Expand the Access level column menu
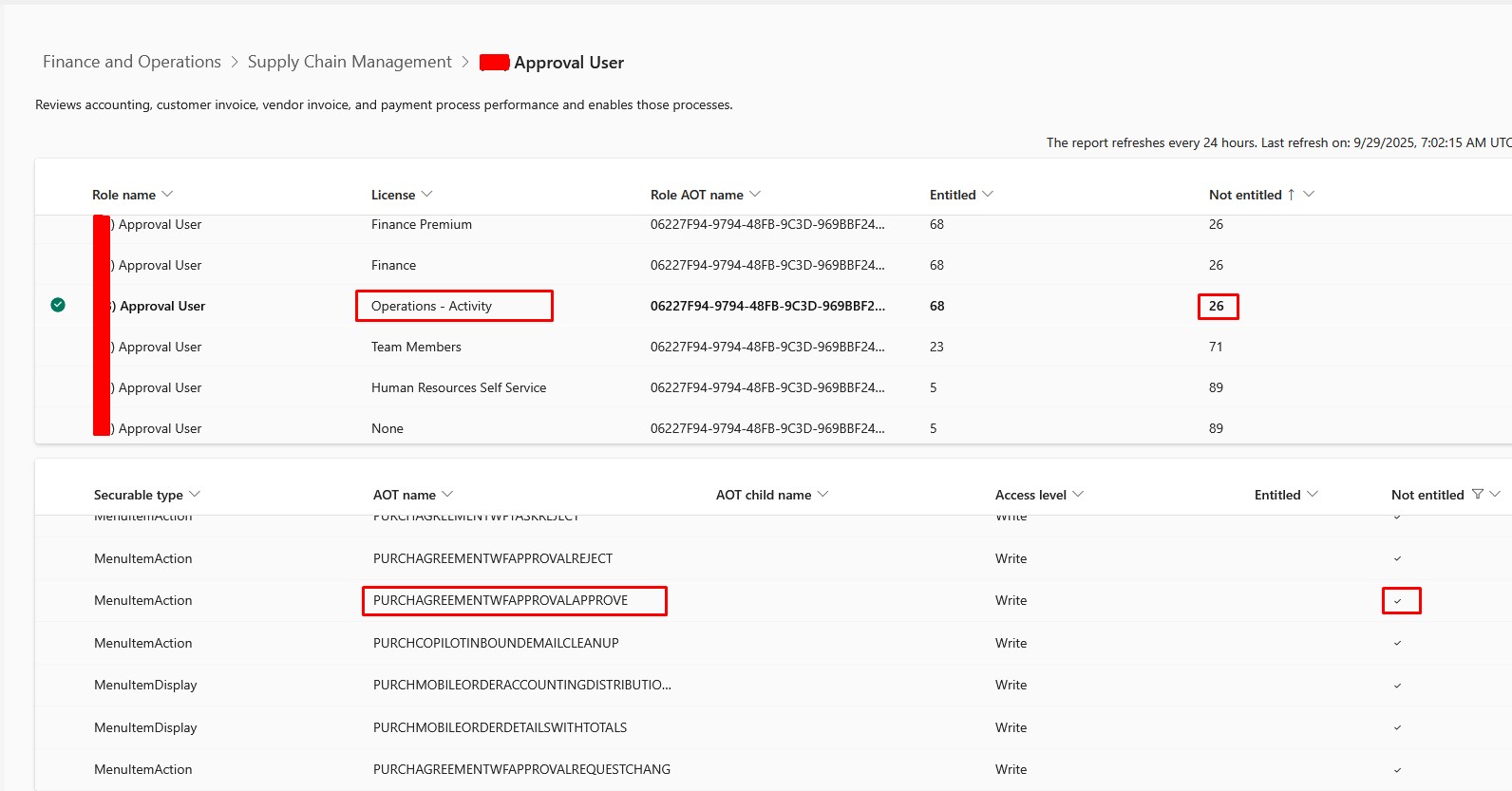This screenshot has height=791, width=1512. click(1078, 495)
